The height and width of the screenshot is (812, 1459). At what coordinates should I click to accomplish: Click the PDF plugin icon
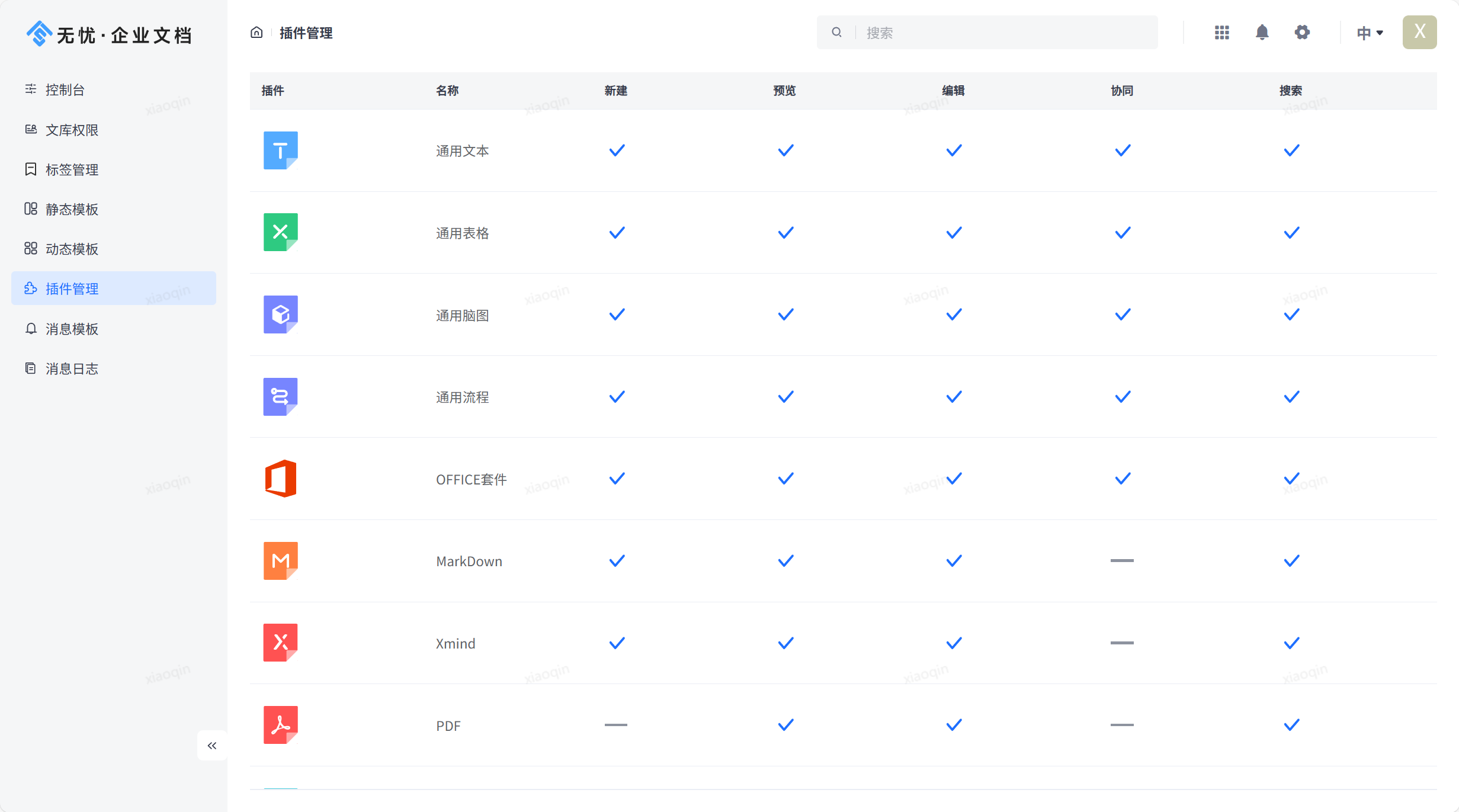point(280,725)
